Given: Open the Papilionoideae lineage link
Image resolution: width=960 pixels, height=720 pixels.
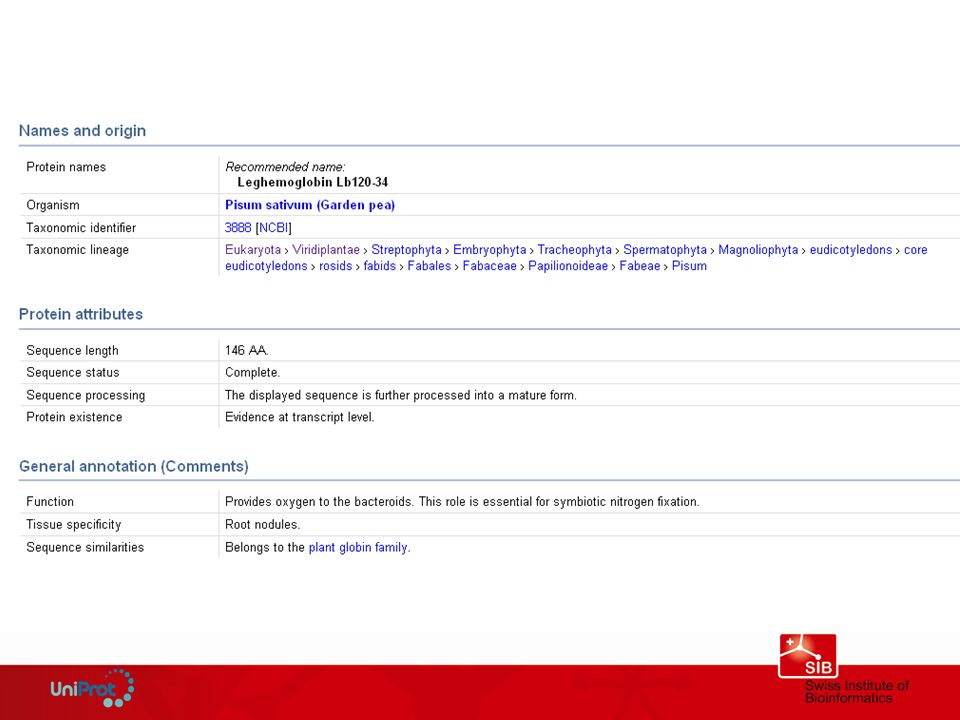Looking at the screenshot, I should 568,266.
